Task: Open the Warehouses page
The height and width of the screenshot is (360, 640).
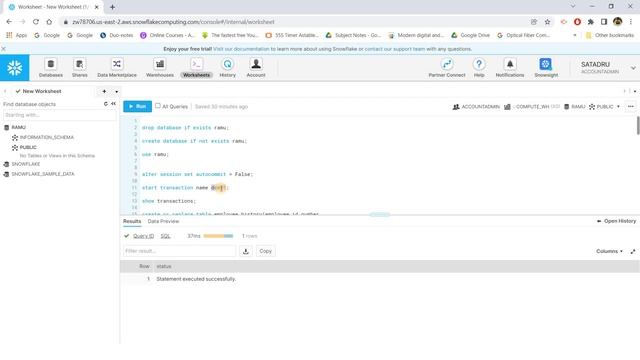Action: tap(160, 68)
